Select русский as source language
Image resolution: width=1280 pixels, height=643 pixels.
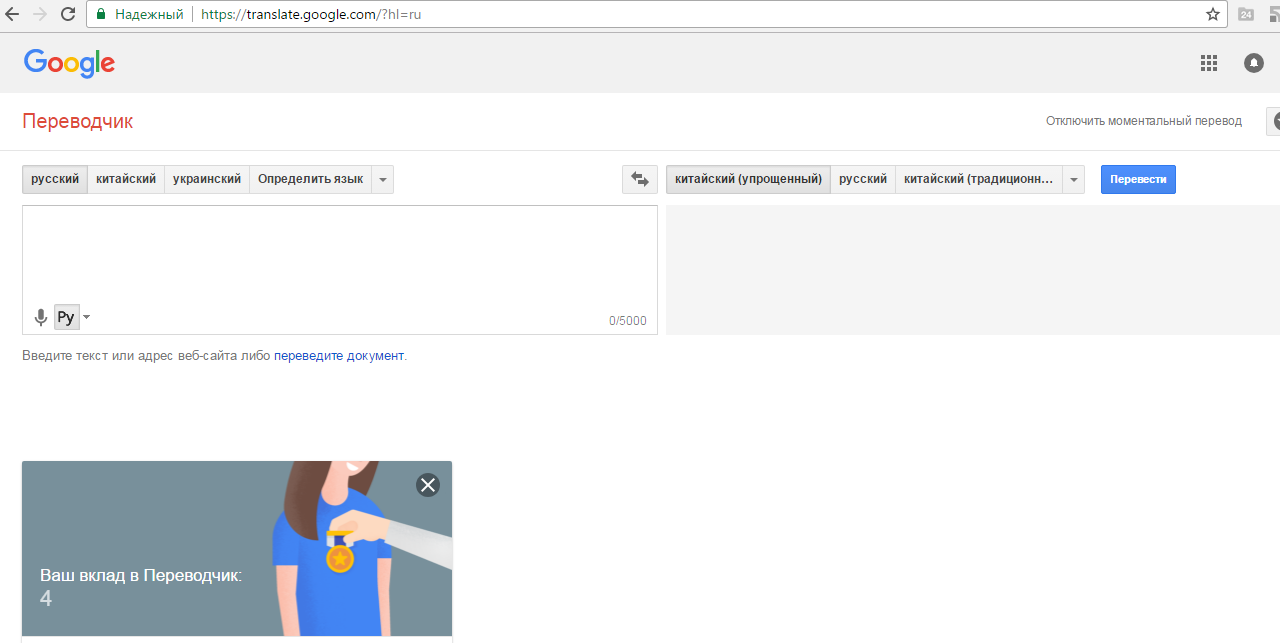tap(55, 179)
